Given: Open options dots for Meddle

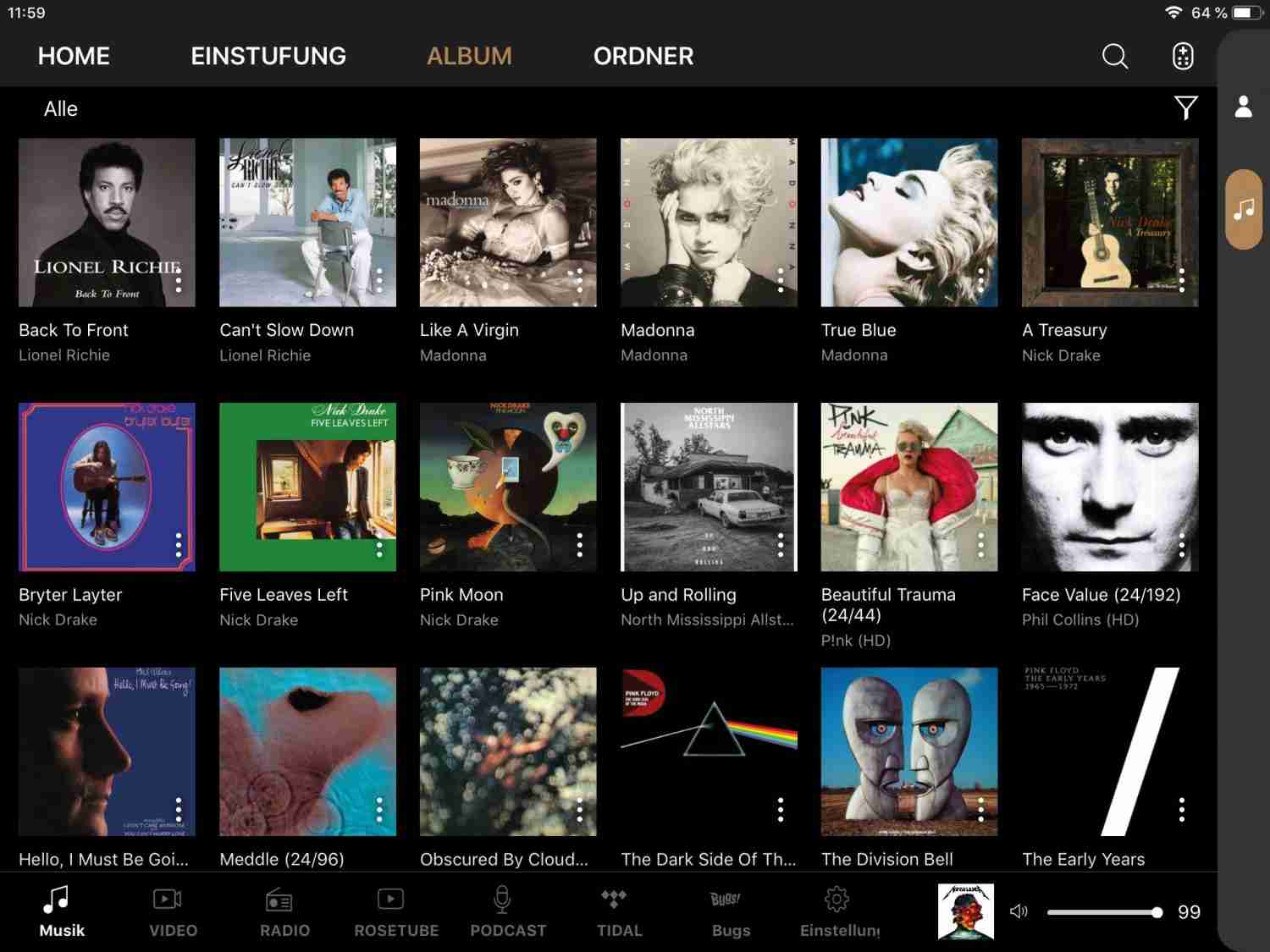Looking at the screenshot, I should (379, 810).
